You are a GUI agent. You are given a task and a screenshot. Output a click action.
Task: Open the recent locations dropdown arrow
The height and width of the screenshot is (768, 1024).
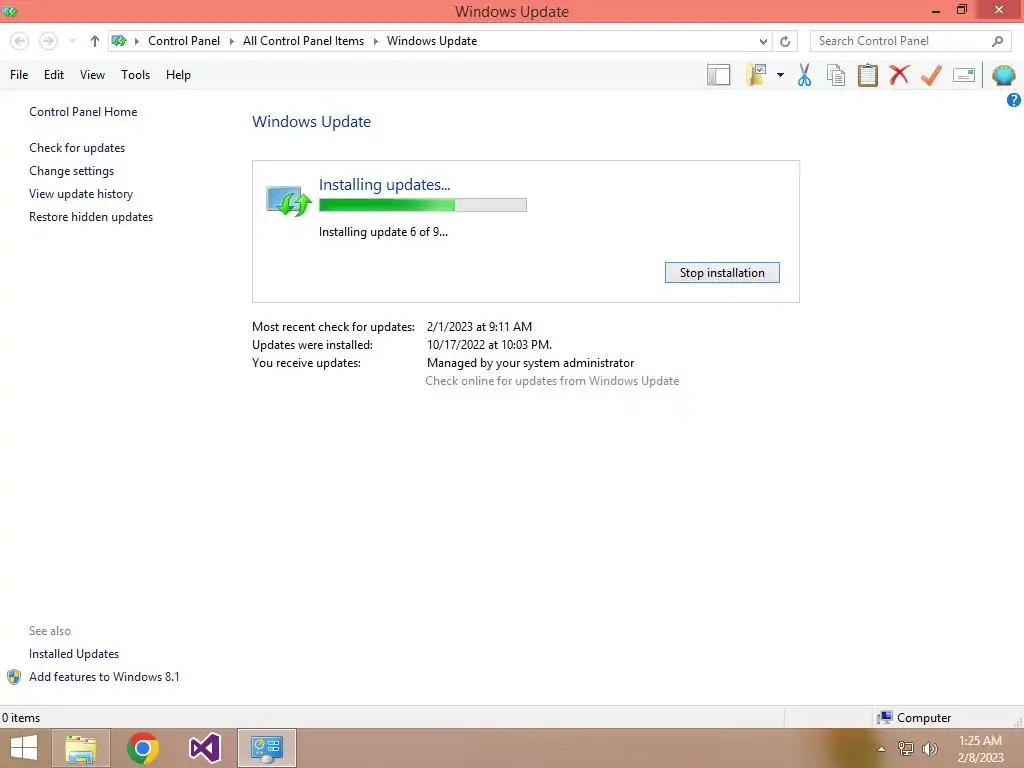point(72,41)
